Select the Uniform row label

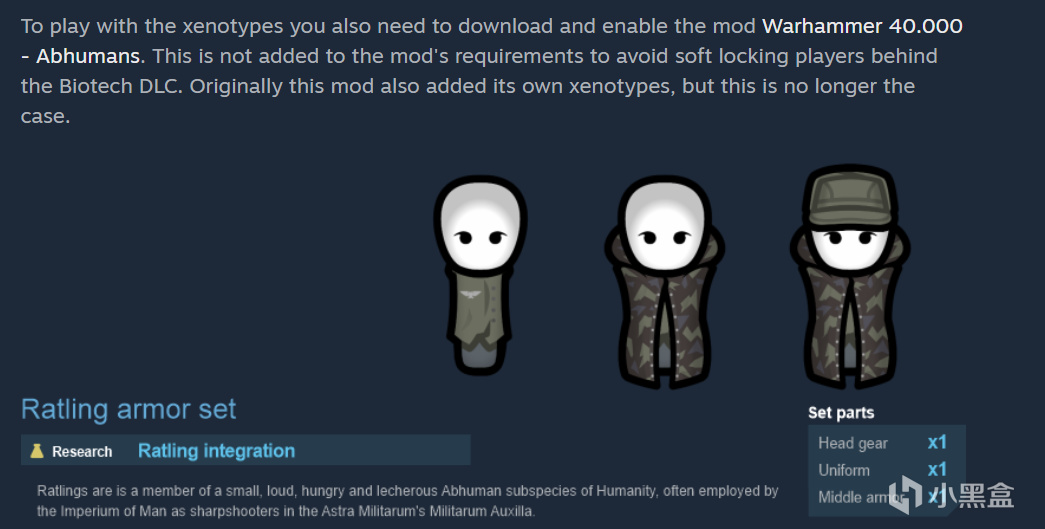(844, 470)
